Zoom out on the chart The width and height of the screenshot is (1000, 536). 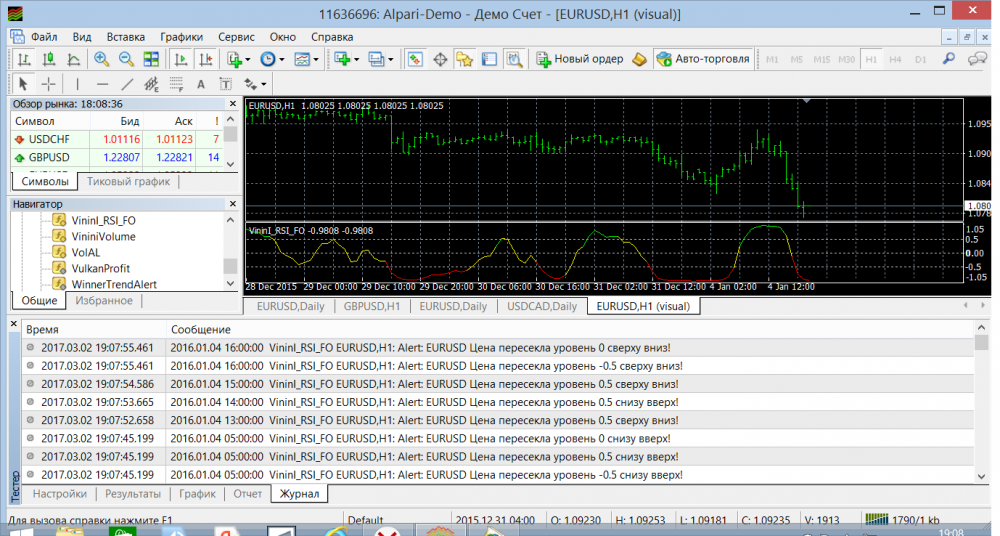(126, 59)
